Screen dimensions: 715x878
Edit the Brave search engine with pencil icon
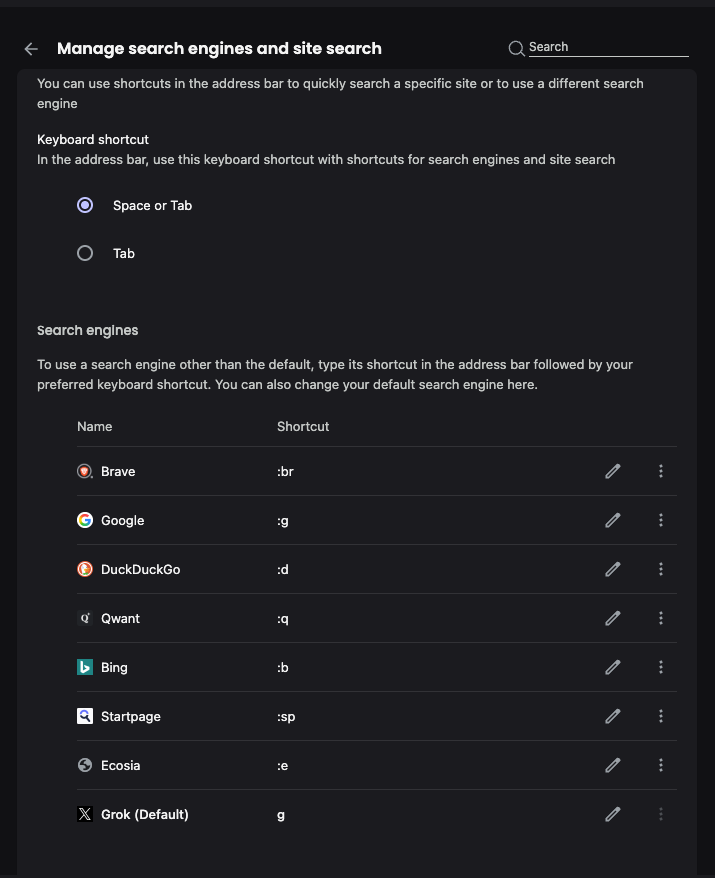pos(613,471)
